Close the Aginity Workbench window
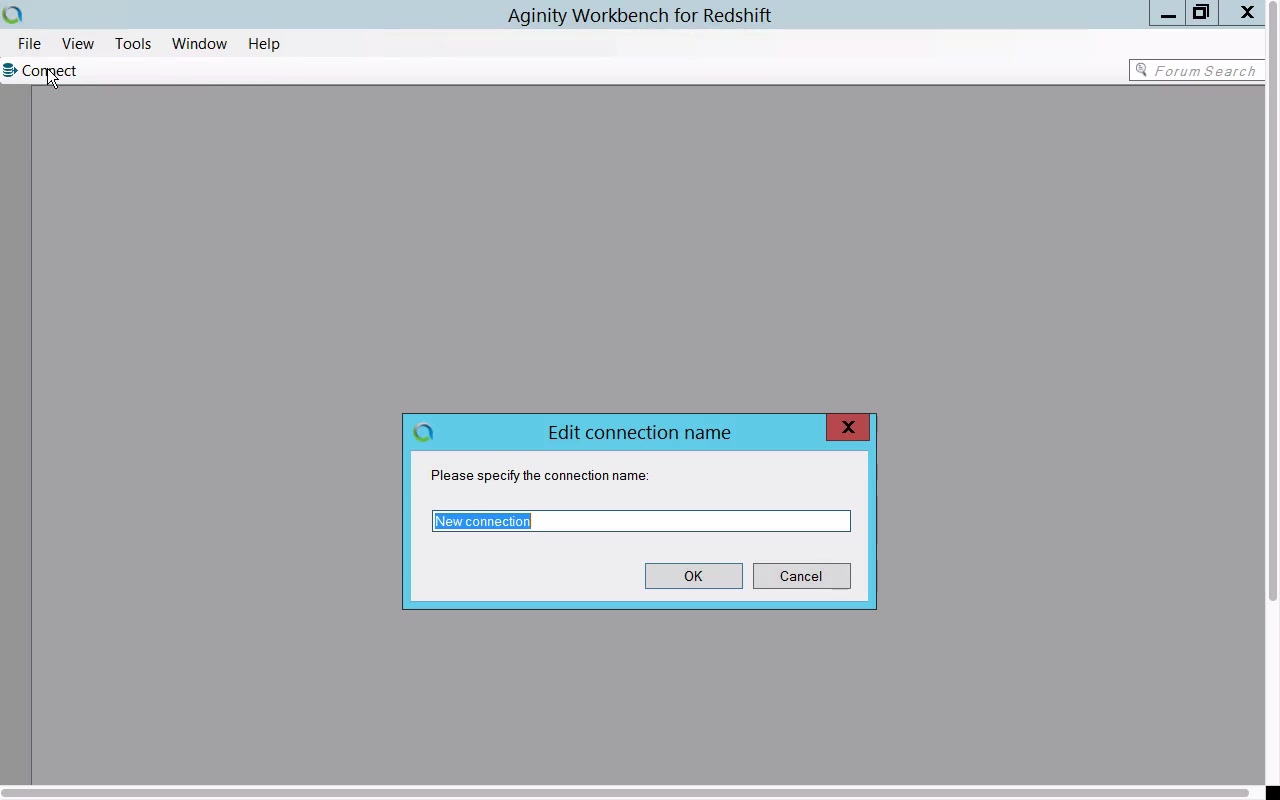Image resolution: width=1280 pixels, height=800 pixels. pyautogui.click(x=1247, y=13)
